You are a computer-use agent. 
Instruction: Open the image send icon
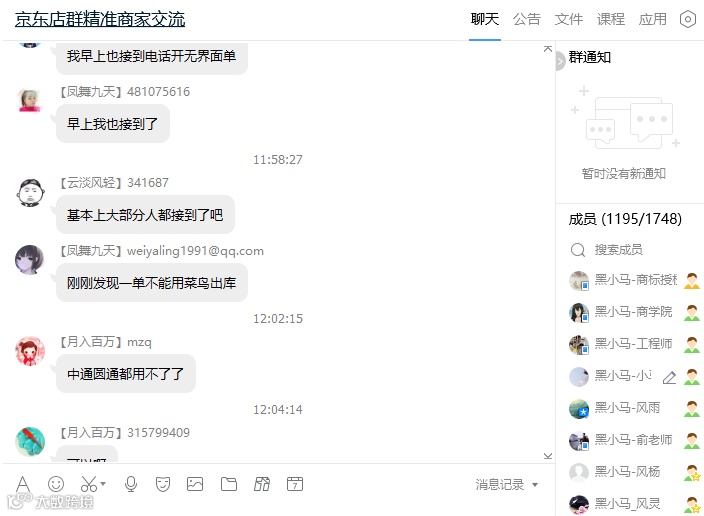[x=195, y=484]
